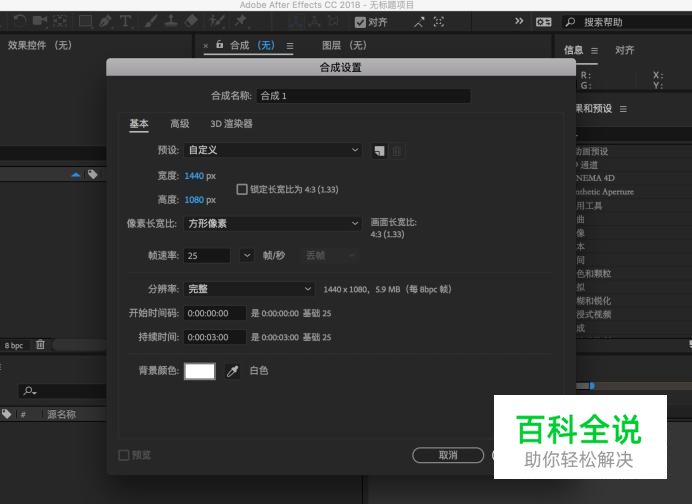The height and width of the screenshot is (504, 692).
Task: Click the label tag icon in the project panel
Action: pyautogui.click(x=92, y=174)
